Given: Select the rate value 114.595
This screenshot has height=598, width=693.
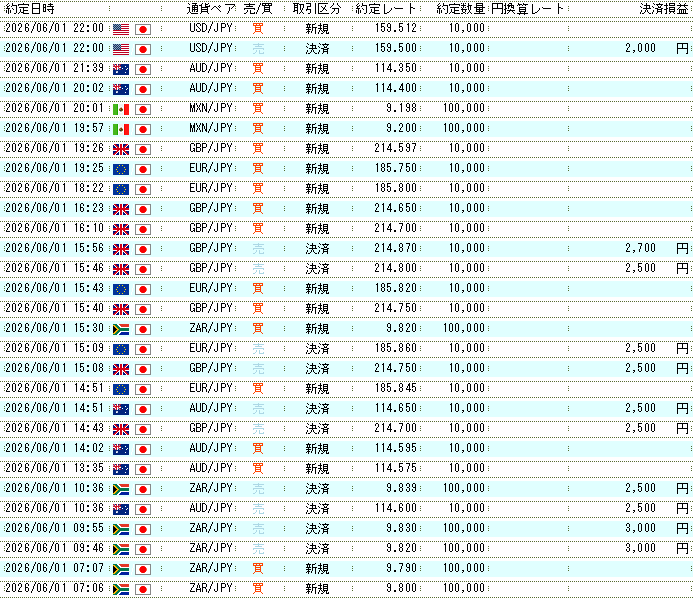Looking at the screenshot, I should 396,448.
